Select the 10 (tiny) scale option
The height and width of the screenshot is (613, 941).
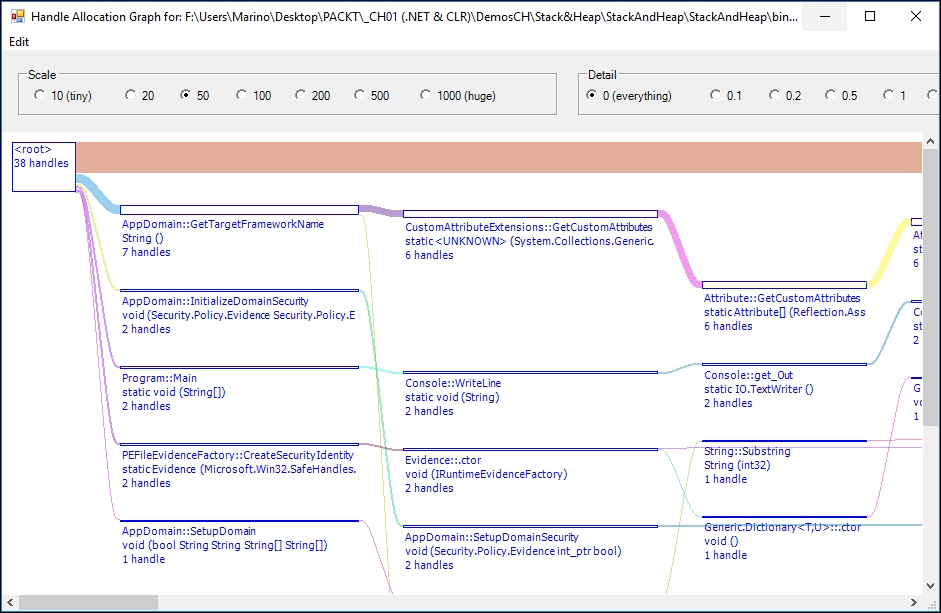coord(63,95)
